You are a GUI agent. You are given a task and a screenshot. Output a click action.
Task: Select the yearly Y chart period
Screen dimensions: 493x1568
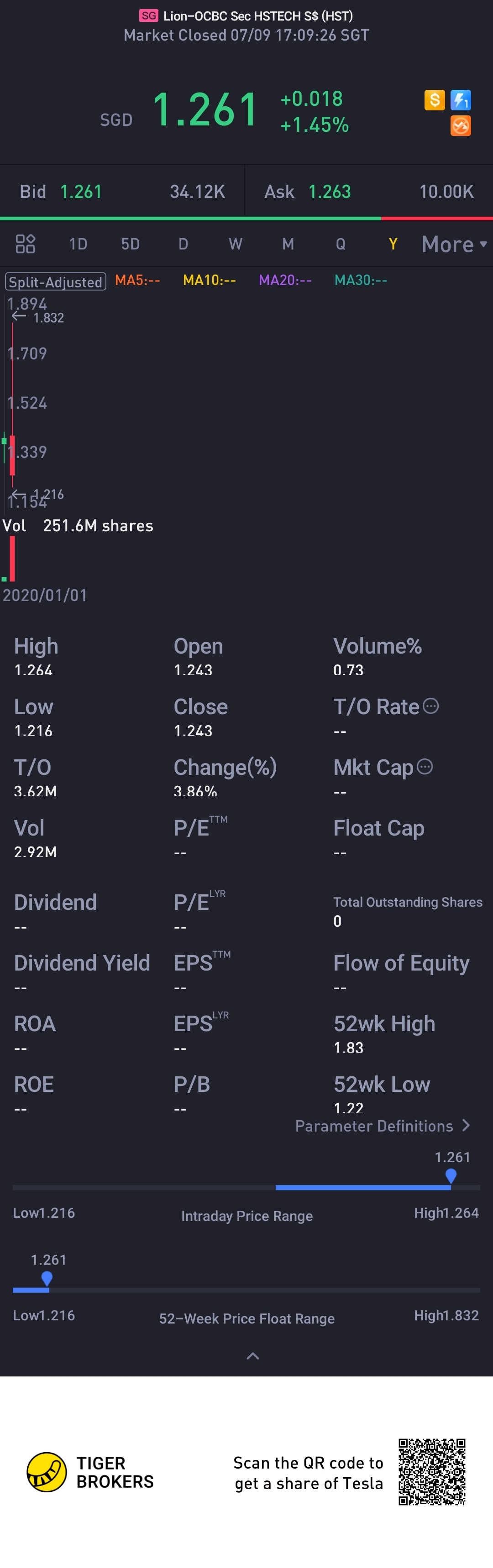pyautogui.click(x=393, y=244)
